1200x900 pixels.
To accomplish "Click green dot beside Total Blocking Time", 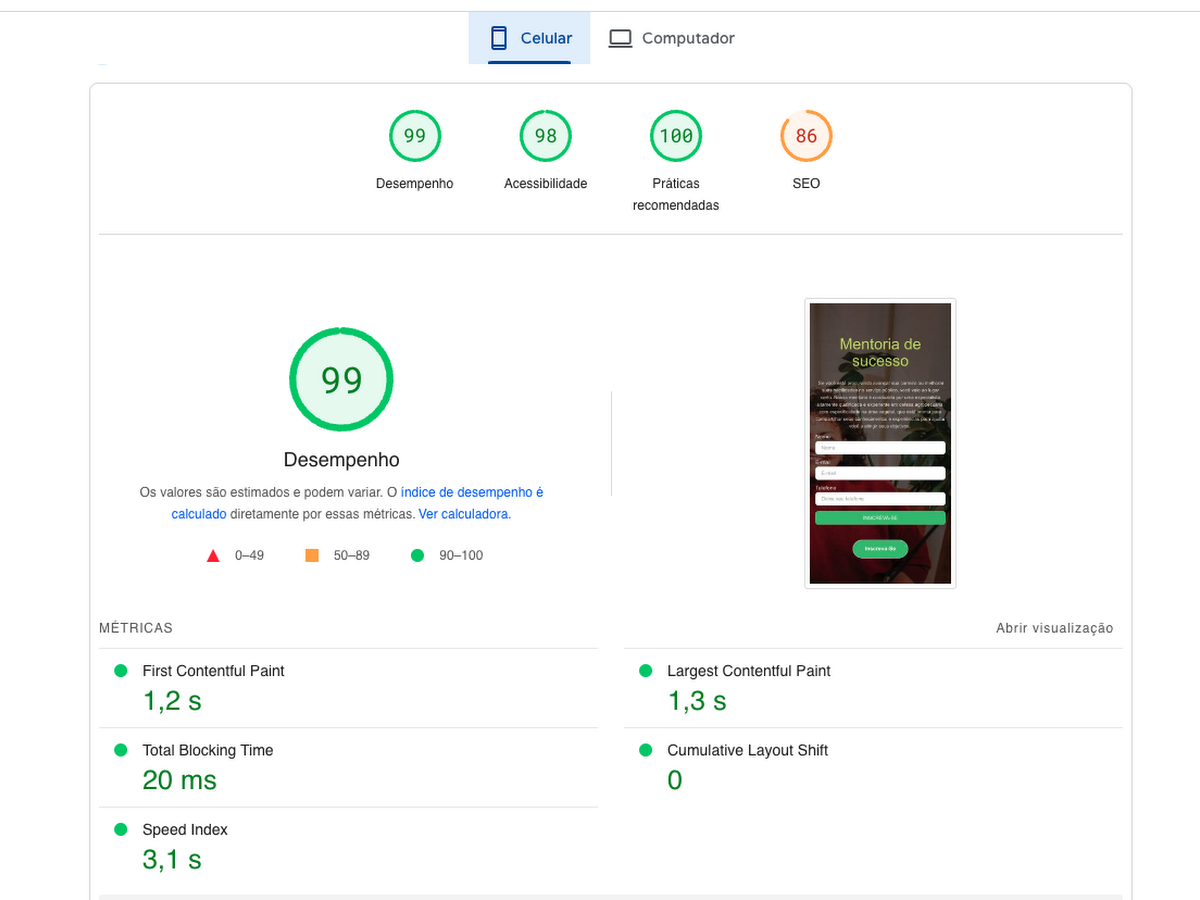I will (121, 750).
